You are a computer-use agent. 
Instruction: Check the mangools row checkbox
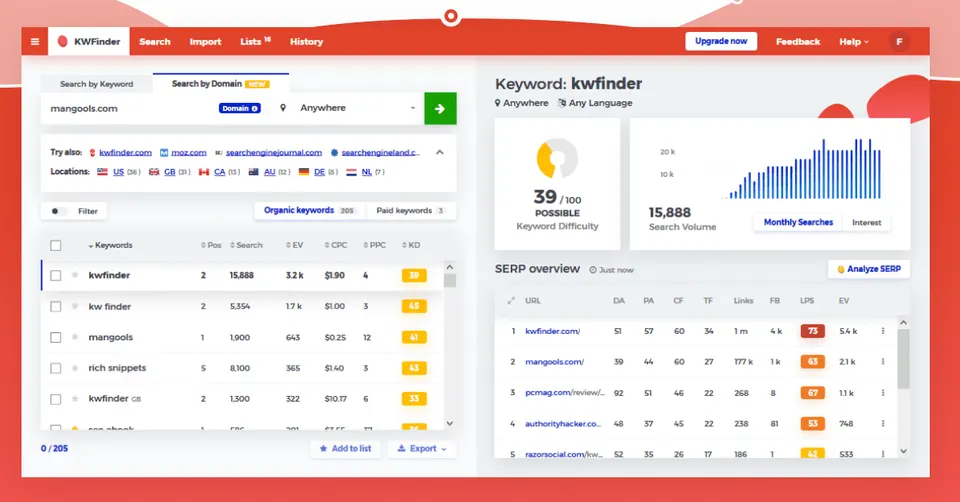pos(56,337)
